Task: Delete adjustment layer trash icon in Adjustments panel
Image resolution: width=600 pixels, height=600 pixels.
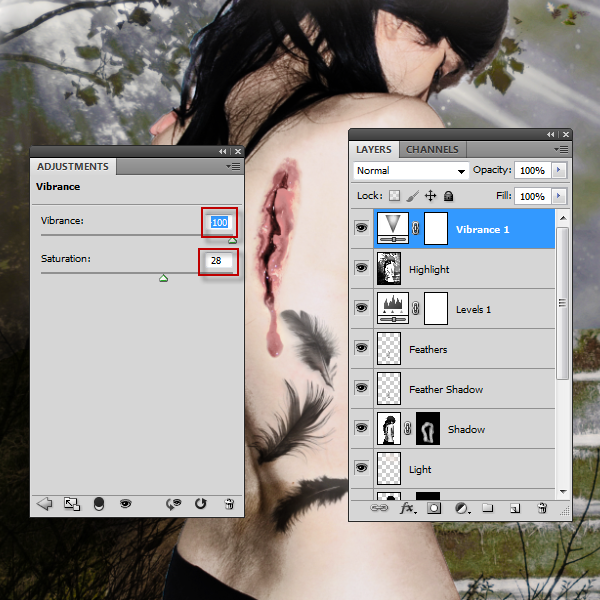Action: click(229, 504)
